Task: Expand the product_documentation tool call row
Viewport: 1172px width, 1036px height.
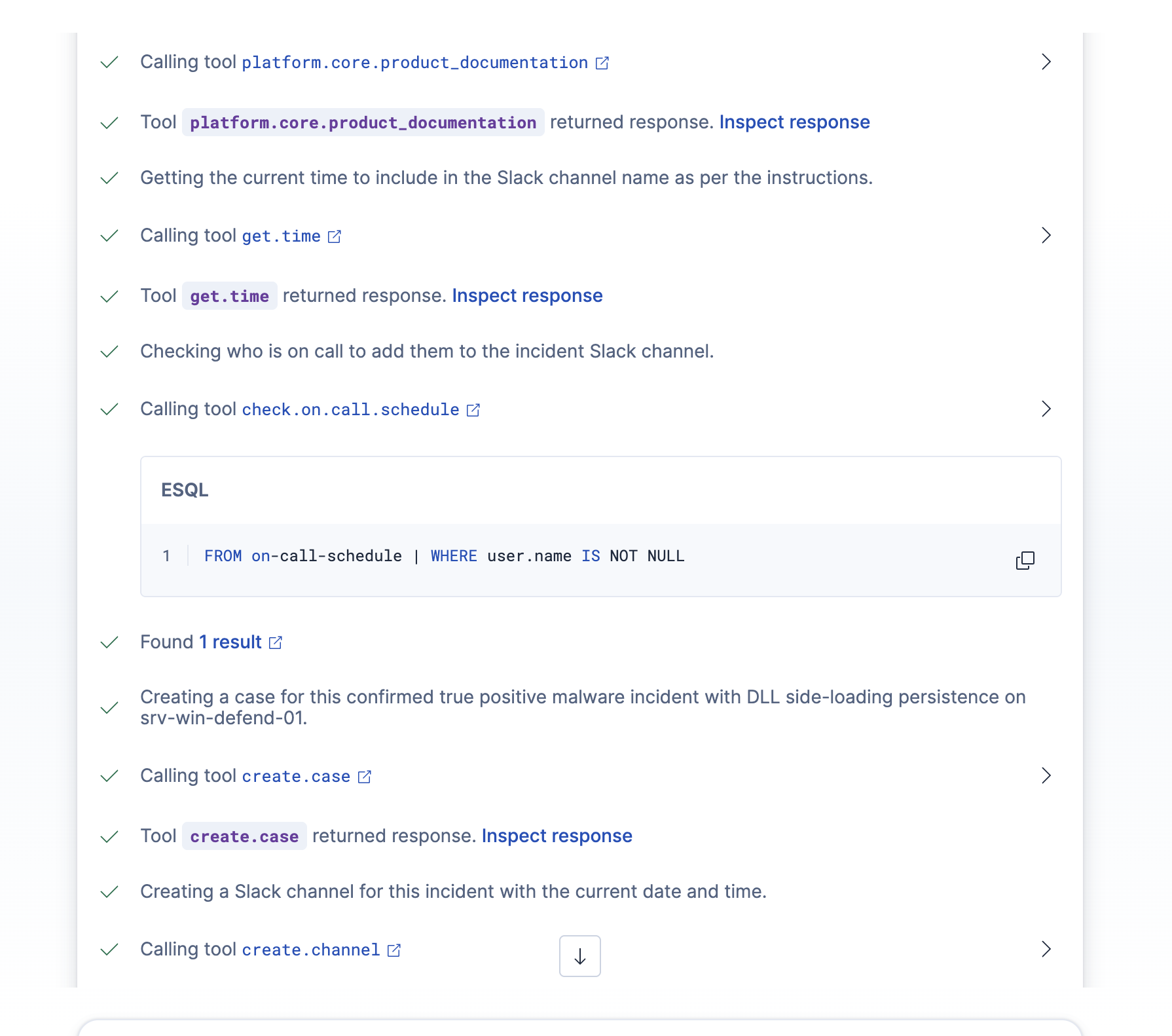Action: point(1046,62)
